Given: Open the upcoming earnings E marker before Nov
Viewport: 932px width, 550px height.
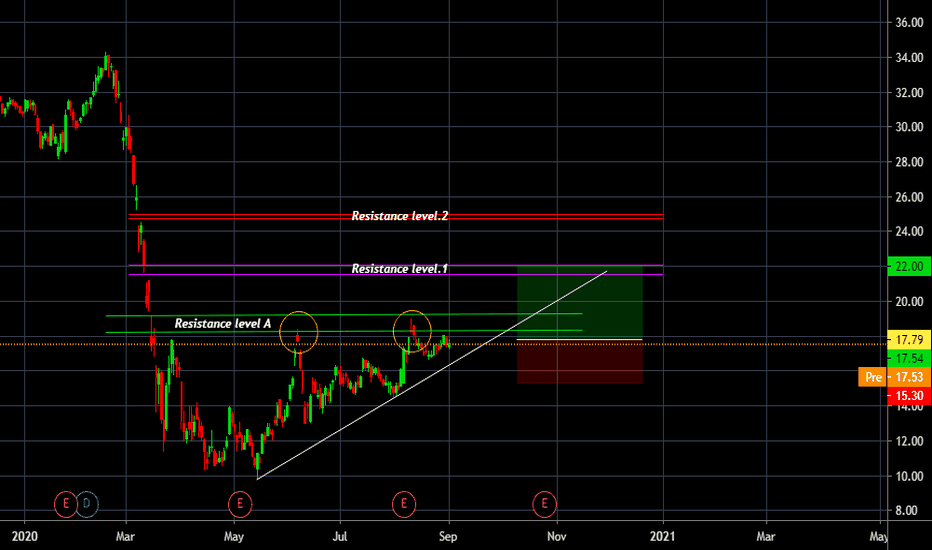Looking at the screenshot, I should tap(544, 504).
